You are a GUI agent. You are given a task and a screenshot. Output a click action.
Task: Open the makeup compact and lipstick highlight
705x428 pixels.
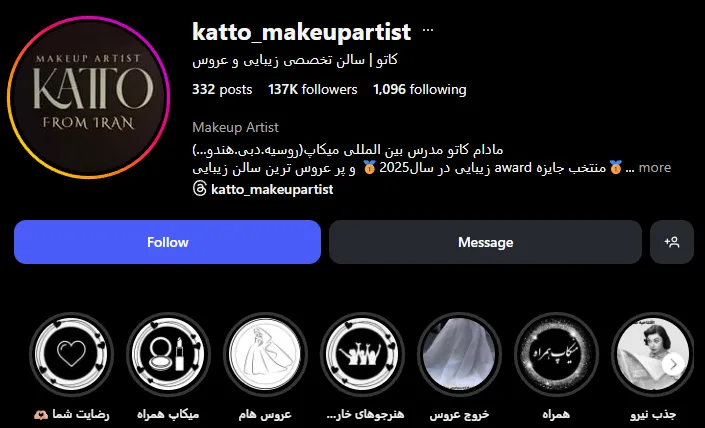click(168, 354)
